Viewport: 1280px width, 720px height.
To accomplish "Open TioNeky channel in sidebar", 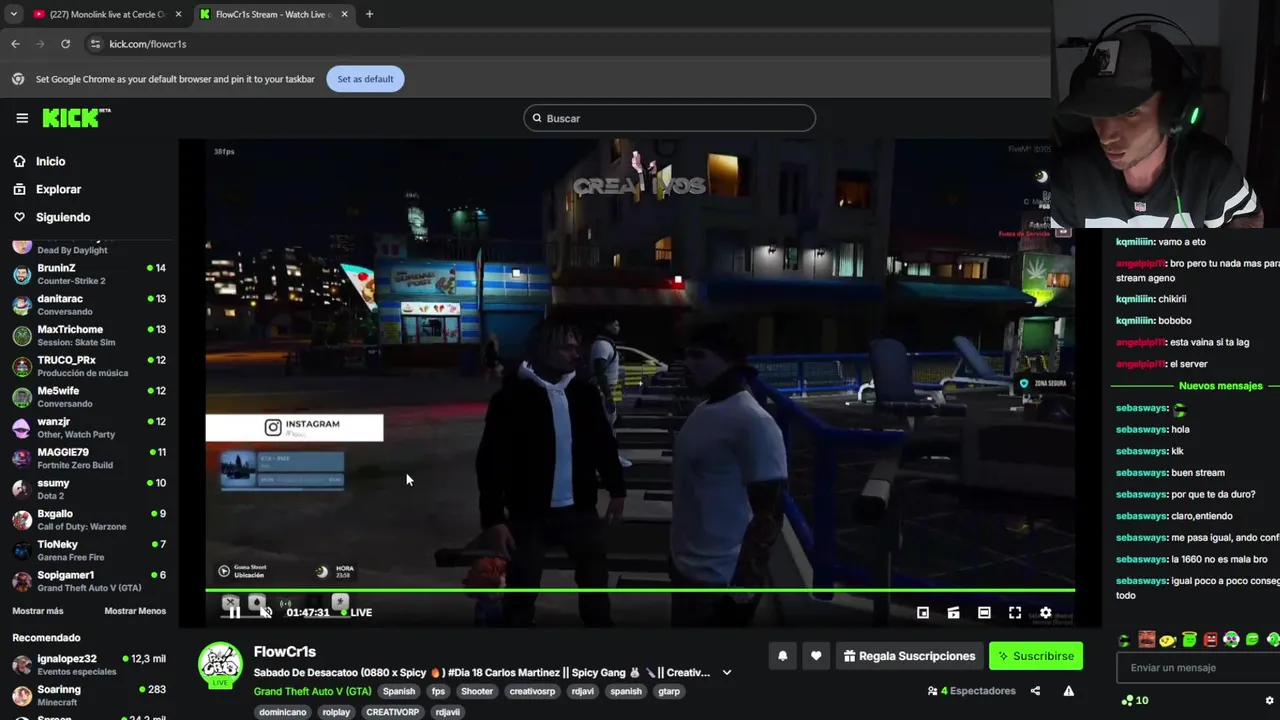I will [88, 550].
